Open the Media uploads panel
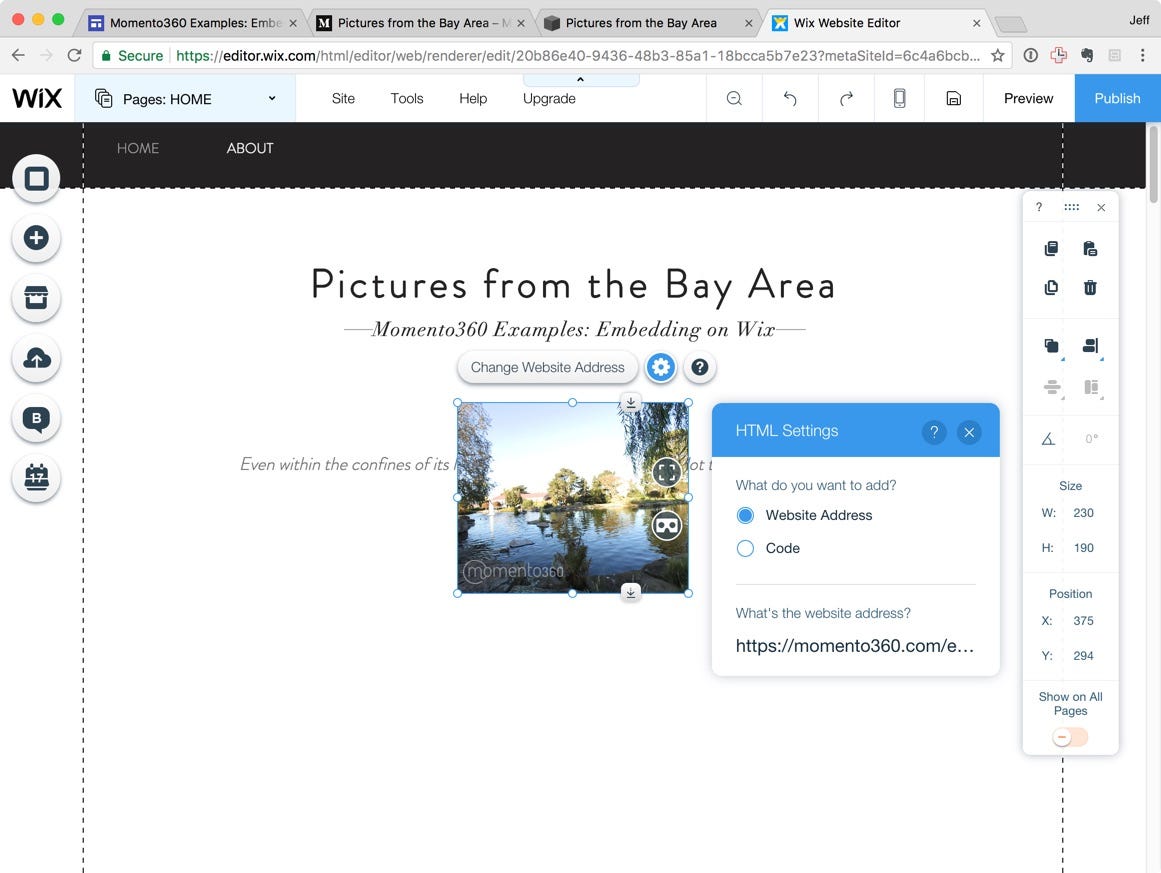 (36, 358)
